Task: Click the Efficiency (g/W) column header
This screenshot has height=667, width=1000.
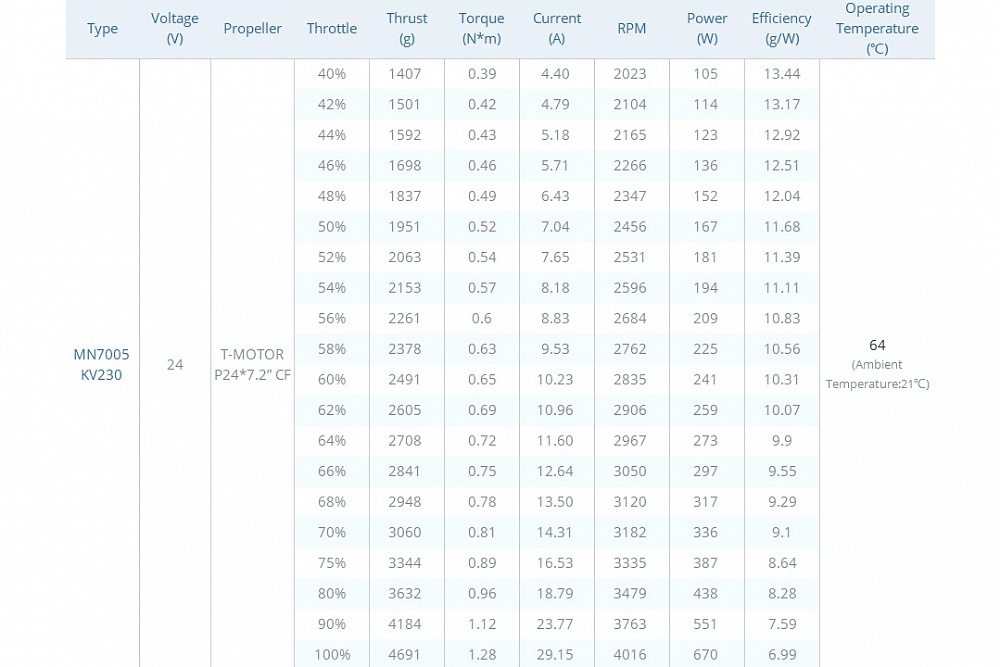Action: pyautogui.click(x=781, y=28)
